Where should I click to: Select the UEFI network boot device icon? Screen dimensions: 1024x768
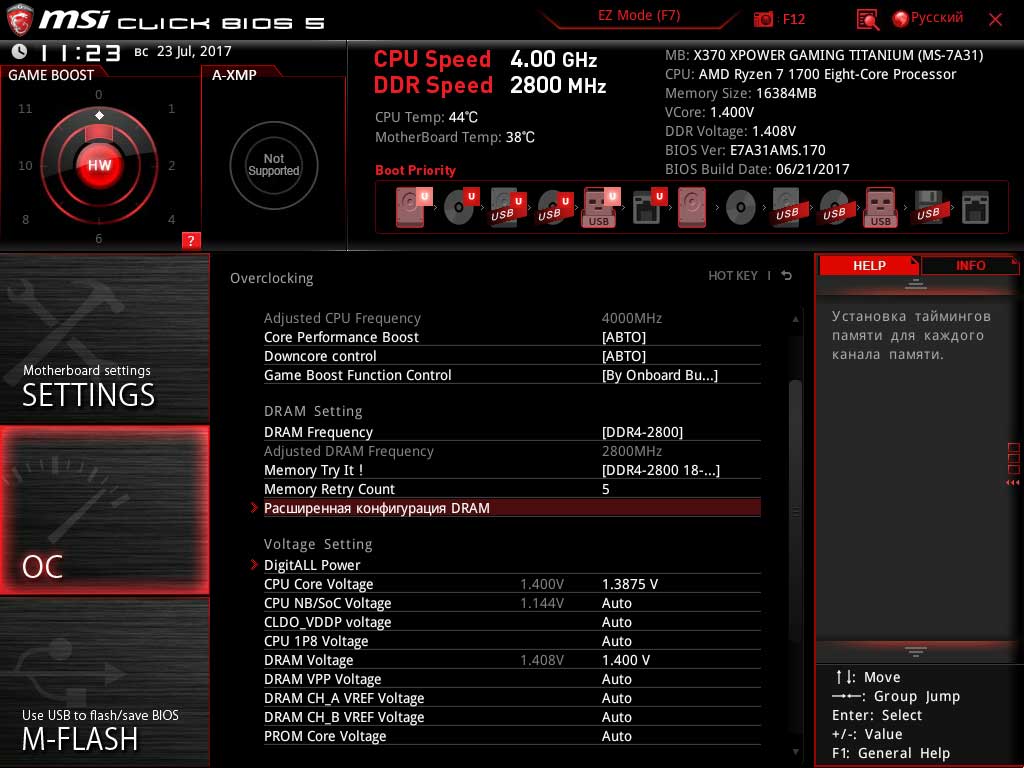[x=649, y=207]
